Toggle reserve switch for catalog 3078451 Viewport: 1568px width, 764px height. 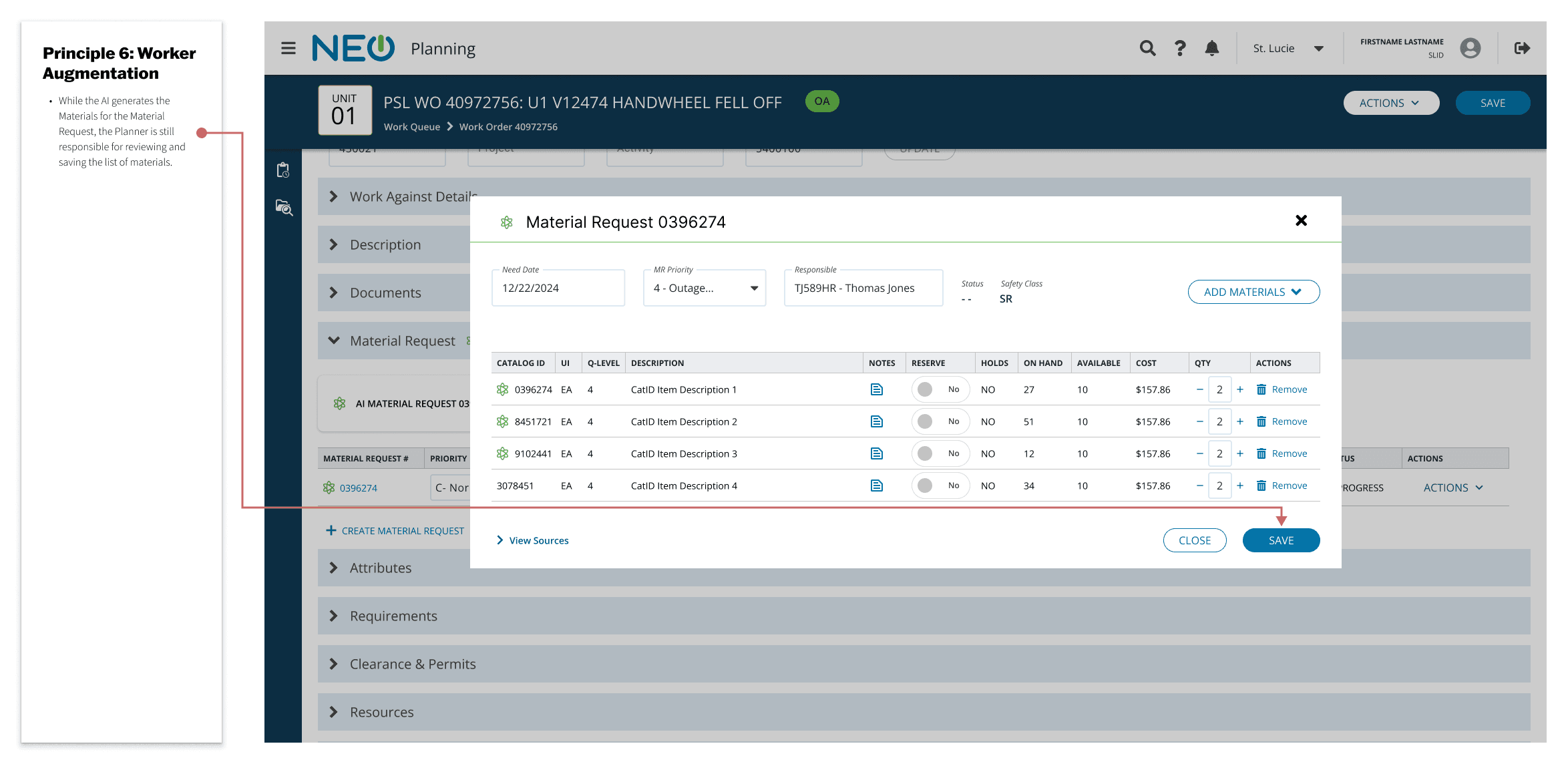tap(940, 486)
